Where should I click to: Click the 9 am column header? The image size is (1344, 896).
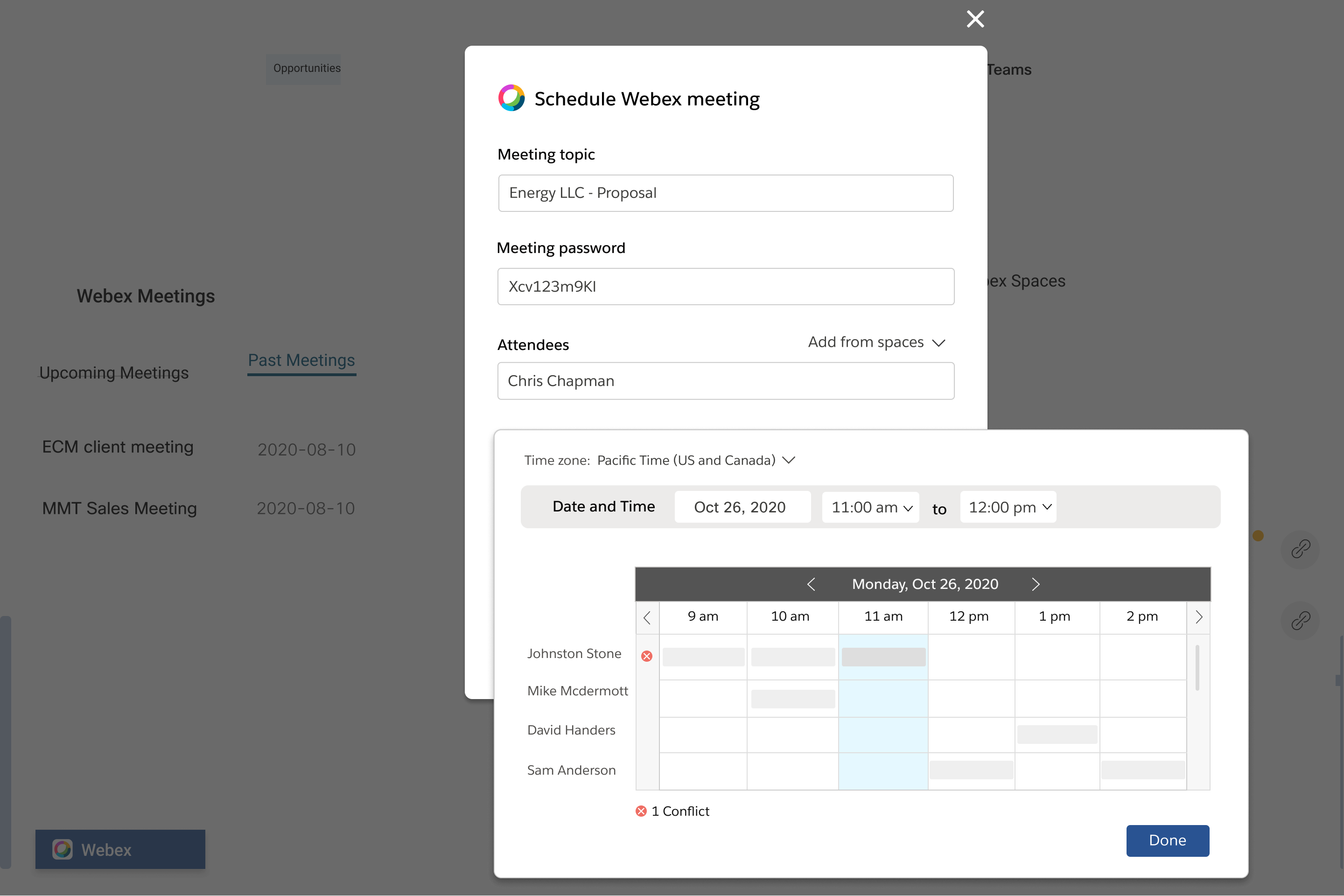[x=703, y=616]
